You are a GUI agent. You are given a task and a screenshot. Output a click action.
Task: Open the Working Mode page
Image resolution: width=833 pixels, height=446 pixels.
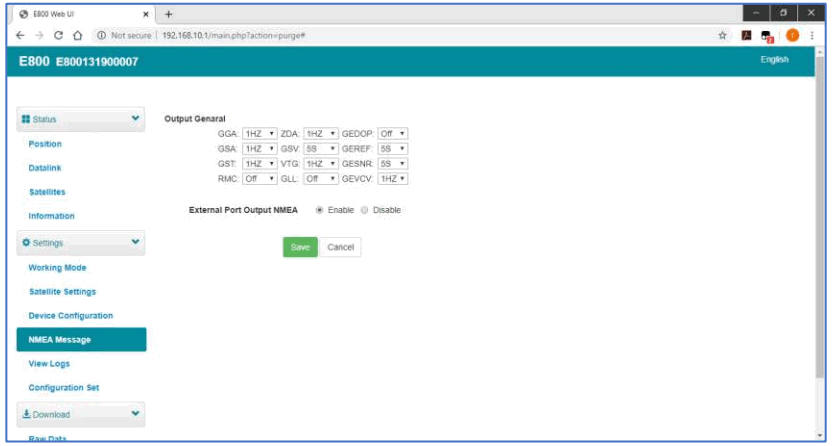pos(57,268)
